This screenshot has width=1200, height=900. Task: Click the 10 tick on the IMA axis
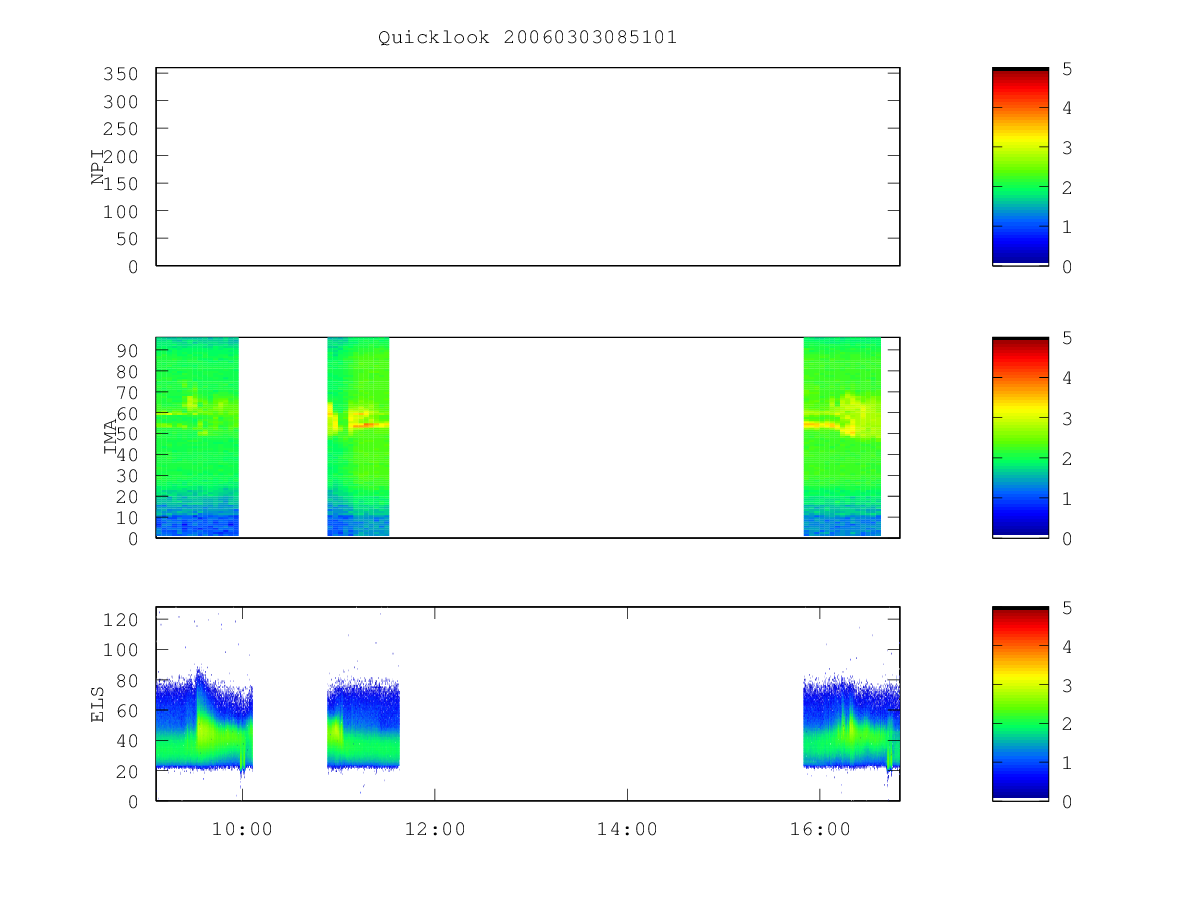[x=128, y=518]
